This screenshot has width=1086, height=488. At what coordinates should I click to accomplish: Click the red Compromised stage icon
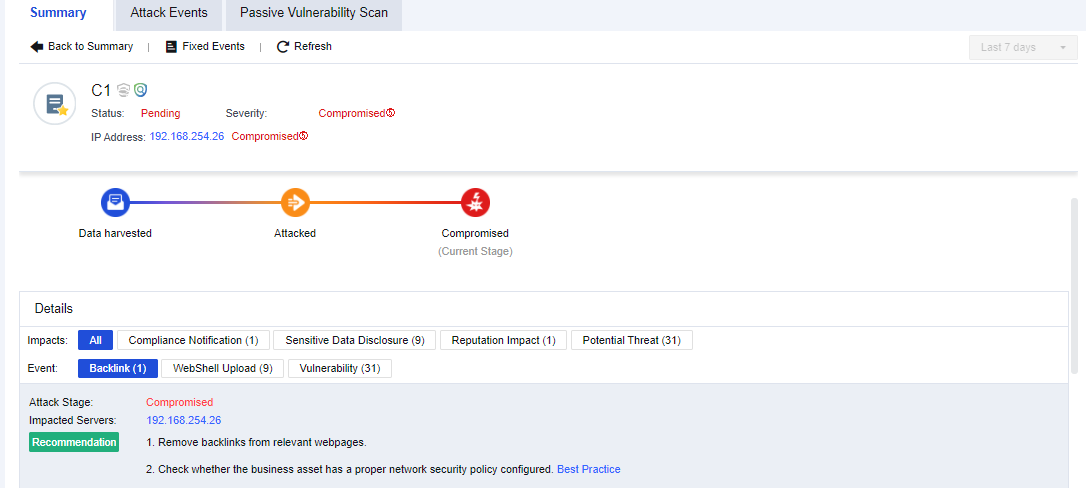(475, 203)
